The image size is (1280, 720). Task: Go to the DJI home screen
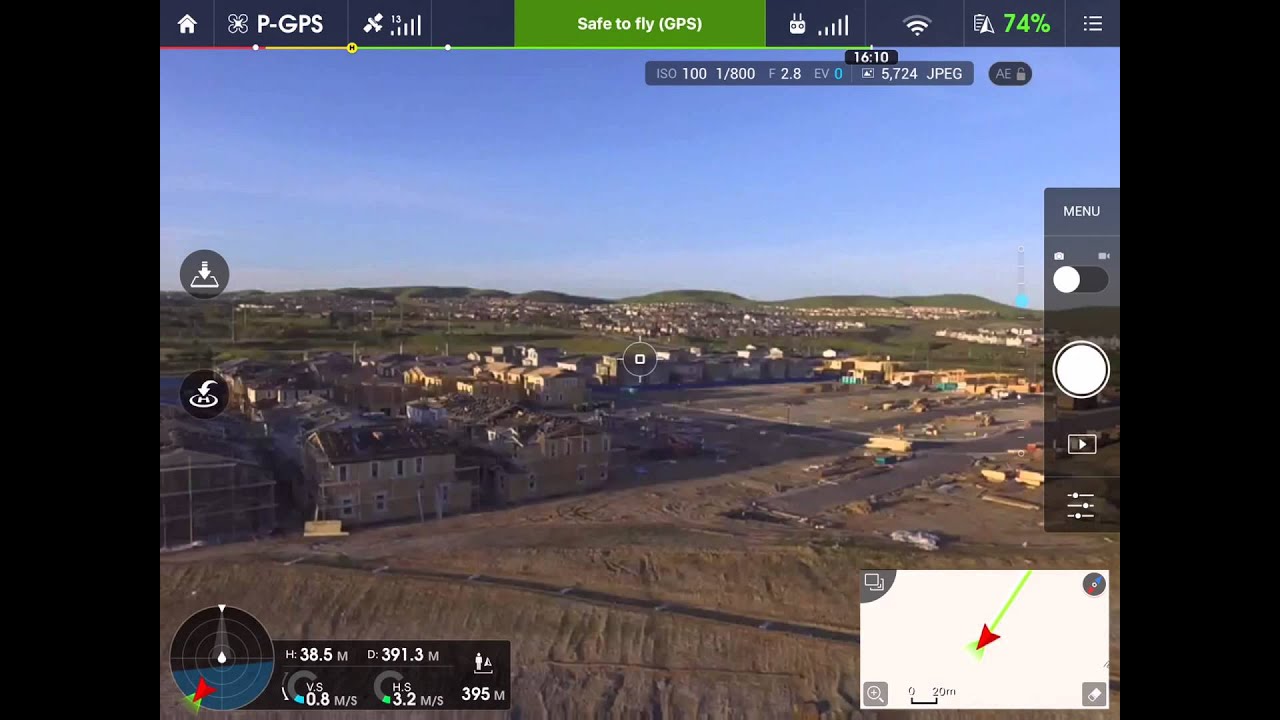click(x=187, y=24)
